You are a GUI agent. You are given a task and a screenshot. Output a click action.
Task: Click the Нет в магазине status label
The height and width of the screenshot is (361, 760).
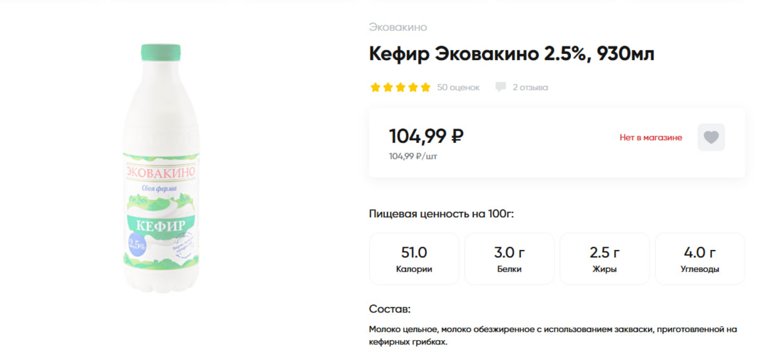[x=650, y=138]
